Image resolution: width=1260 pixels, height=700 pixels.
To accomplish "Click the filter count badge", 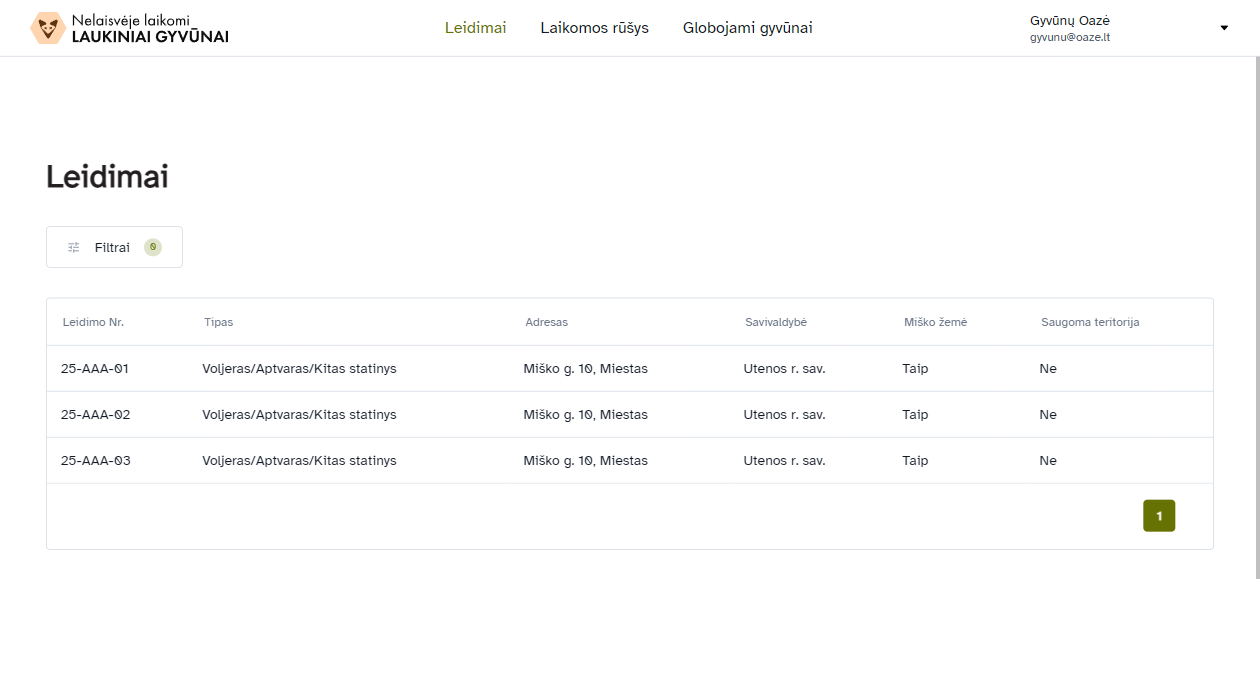I will click(x=153, y=247).
